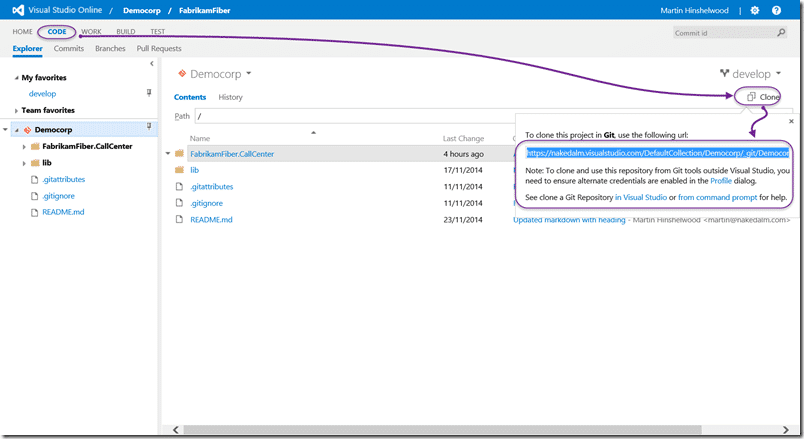The height and width of the screenshot is (439, 804).
Task: Collapse the left pane with the chevron
Action: [x=152, y=64]
